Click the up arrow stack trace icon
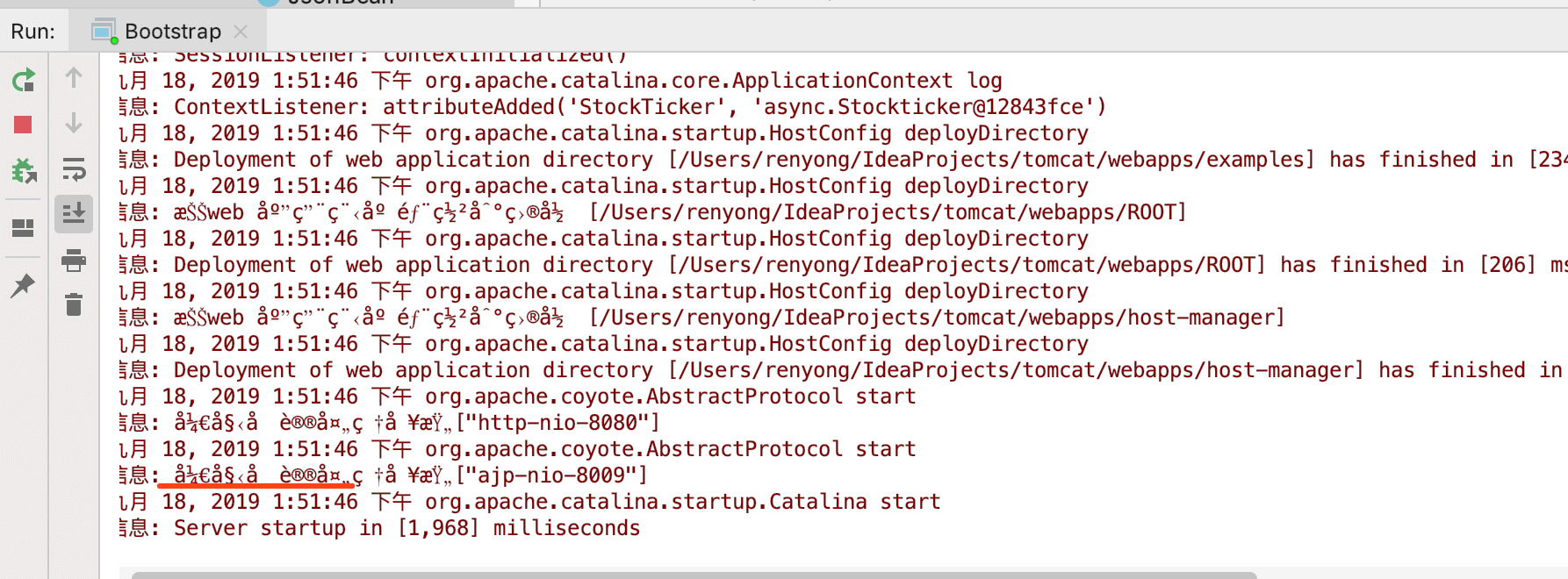 (x=74, y=78)
